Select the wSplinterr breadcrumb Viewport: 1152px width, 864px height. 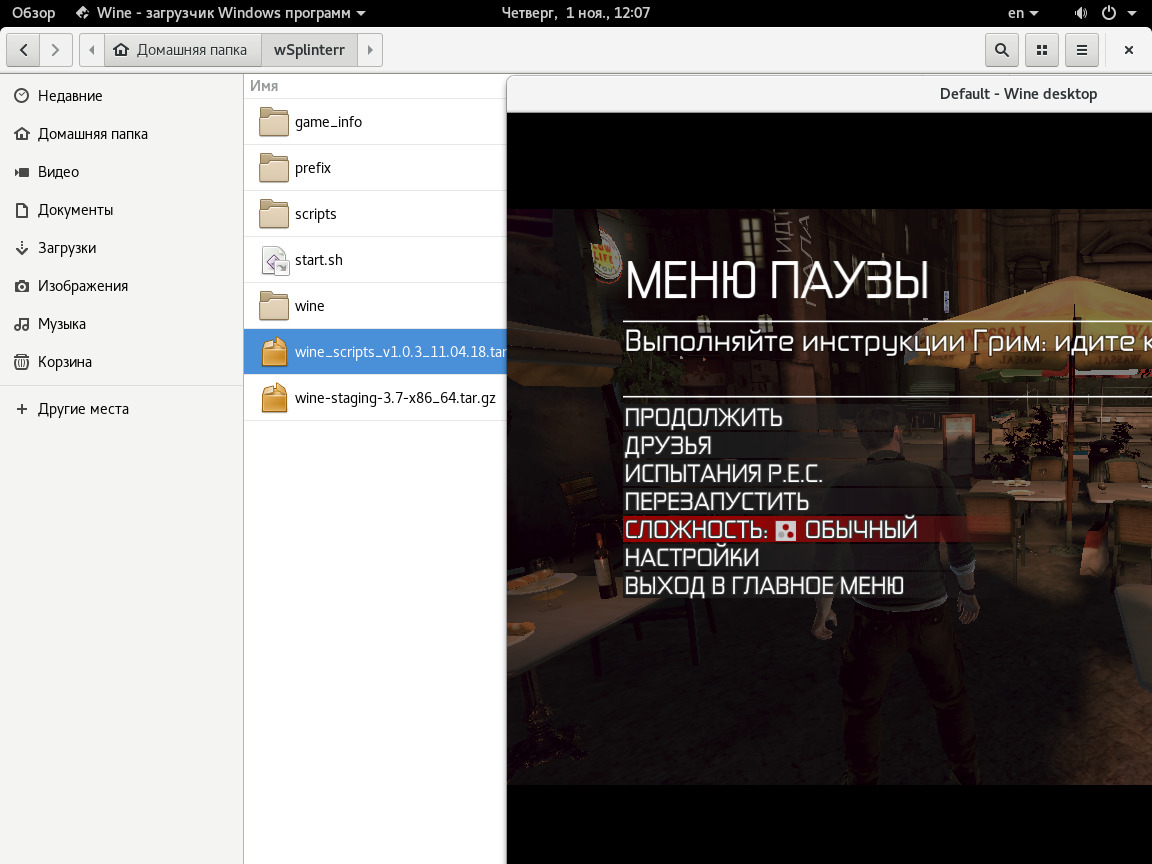[309, 50]
